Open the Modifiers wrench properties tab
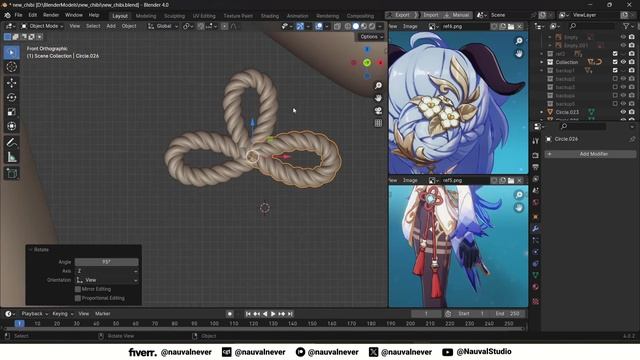 point(536,228)
